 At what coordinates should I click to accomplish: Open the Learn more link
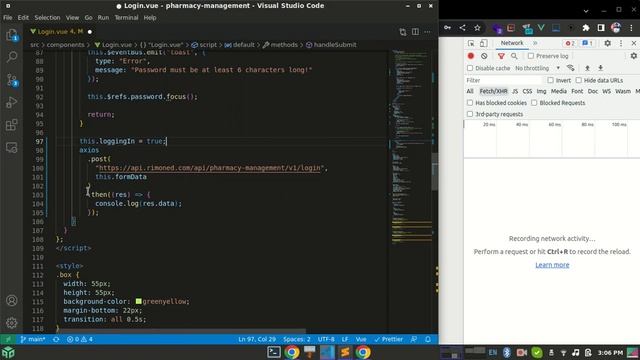(x=552, y=265)
